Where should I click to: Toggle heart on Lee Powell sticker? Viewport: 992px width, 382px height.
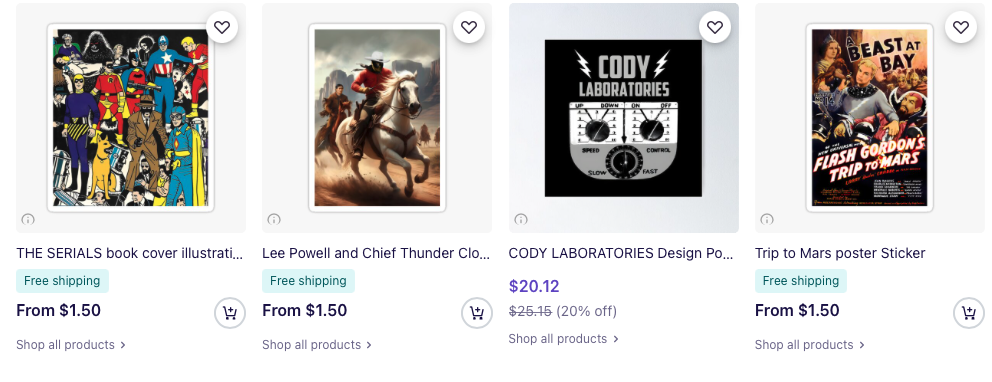click(x=469, y=27)
